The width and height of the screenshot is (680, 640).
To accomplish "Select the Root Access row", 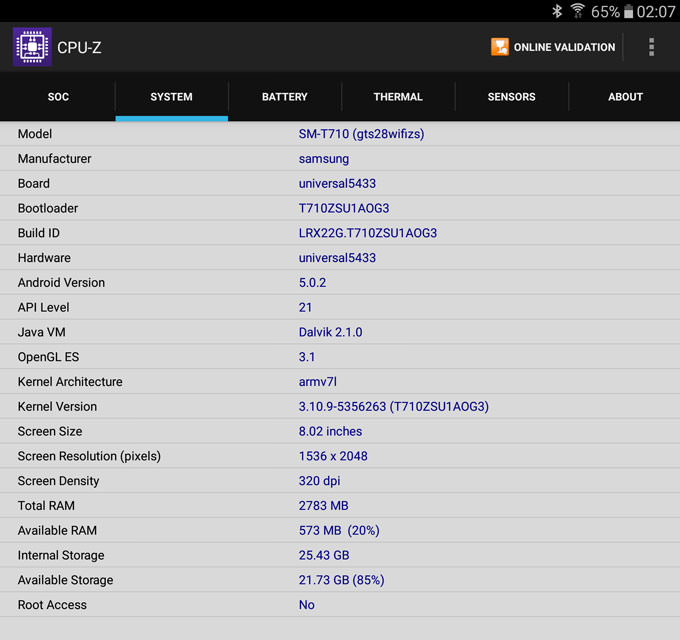I will click(340, 605).
